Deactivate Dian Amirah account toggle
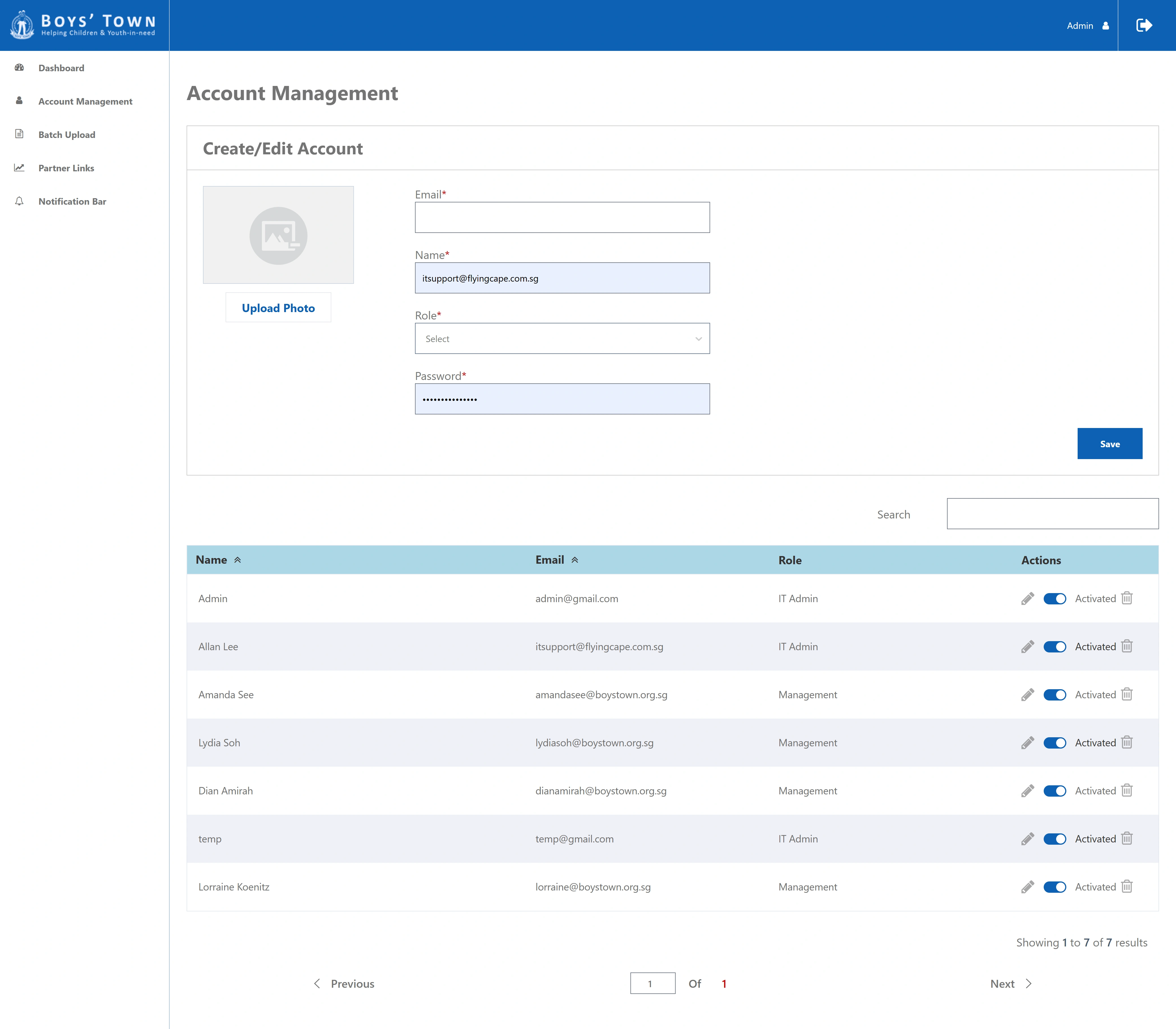Viewport: 1176px width, 1029px height. pyautogui.click(x=1054, y=791)
